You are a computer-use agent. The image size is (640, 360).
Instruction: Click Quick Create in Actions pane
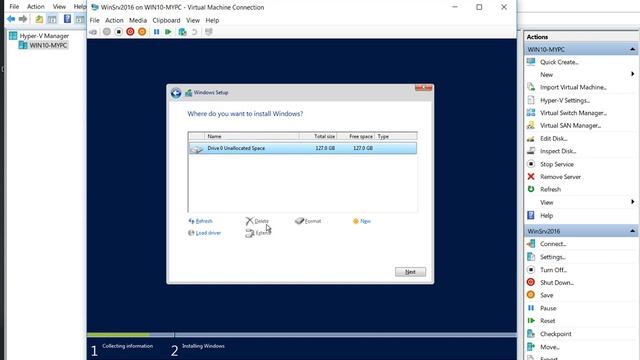click(x=559, y=62)
